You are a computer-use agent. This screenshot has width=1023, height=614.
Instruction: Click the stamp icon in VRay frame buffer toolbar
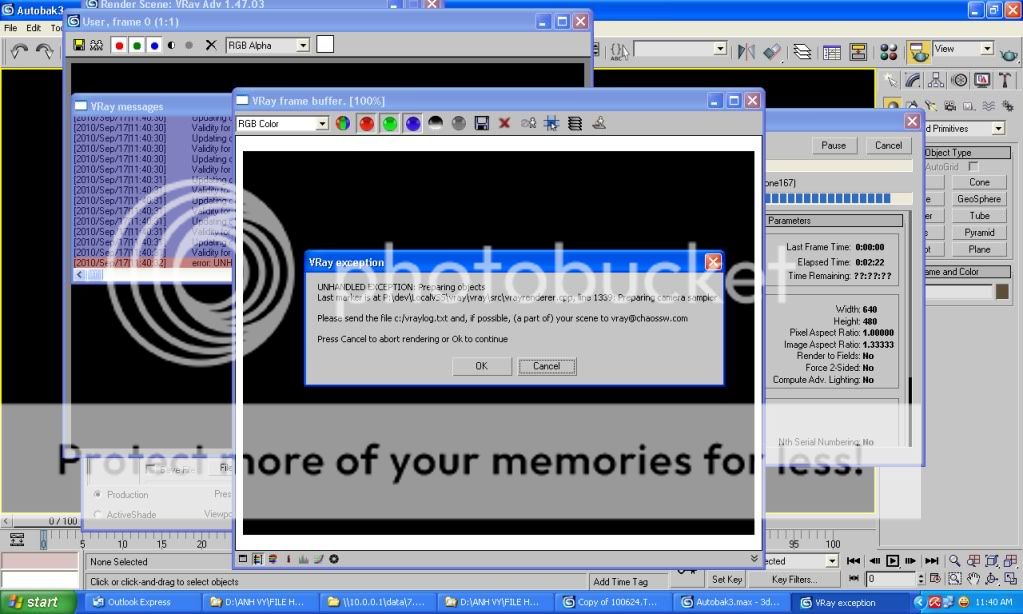tap(598, 123)
